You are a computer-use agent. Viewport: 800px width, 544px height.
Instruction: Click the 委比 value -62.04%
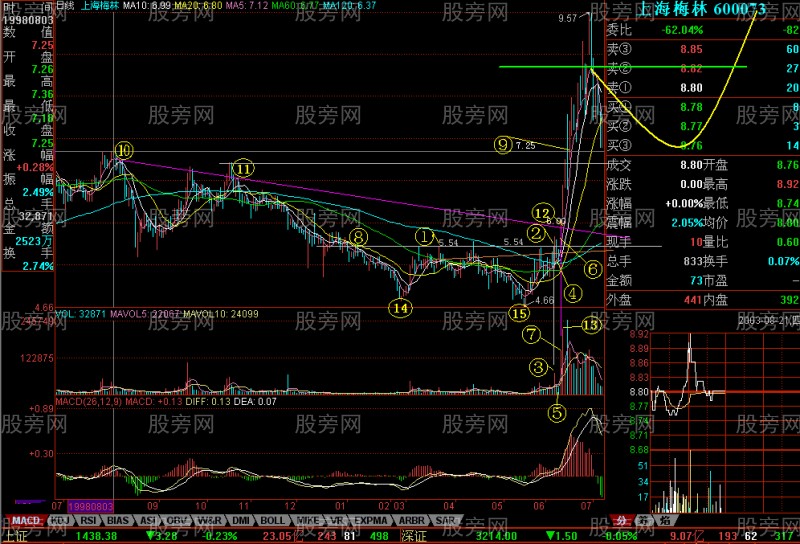pyautogui.click(x=682, y=30)
